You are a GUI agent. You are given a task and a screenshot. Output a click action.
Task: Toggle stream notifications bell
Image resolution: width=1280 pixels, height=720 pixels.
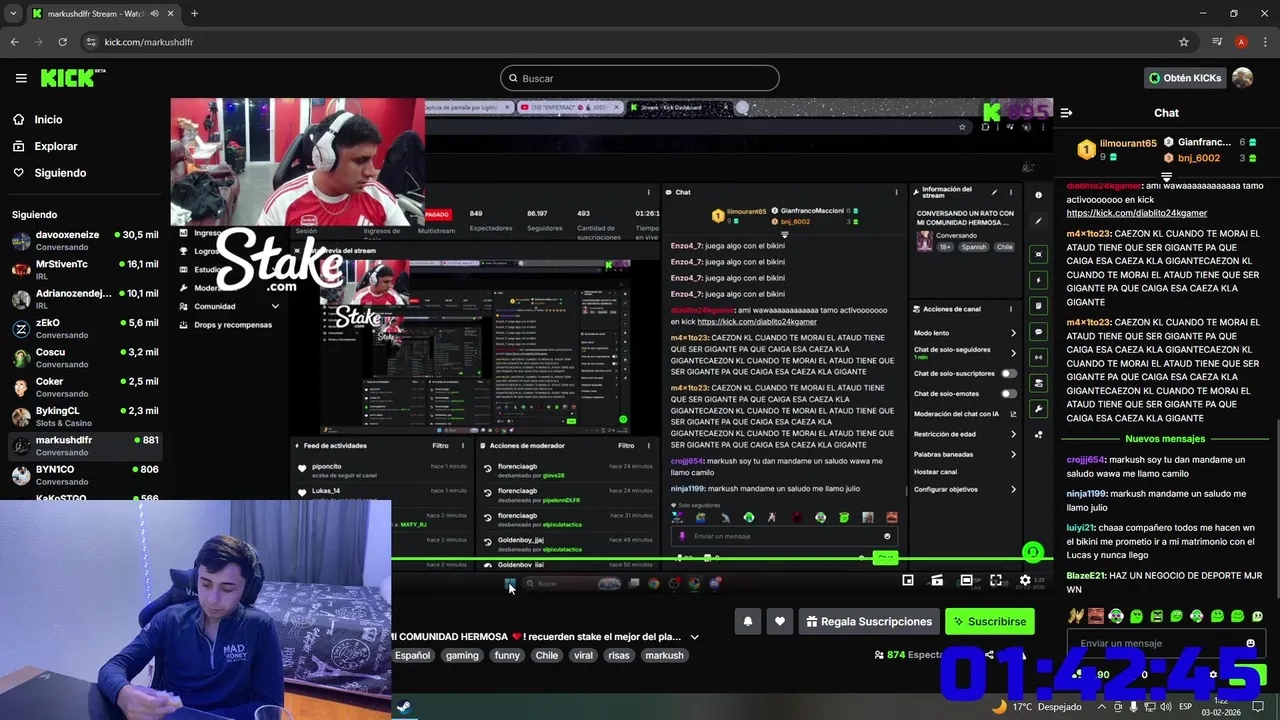(x=748, y=621)
